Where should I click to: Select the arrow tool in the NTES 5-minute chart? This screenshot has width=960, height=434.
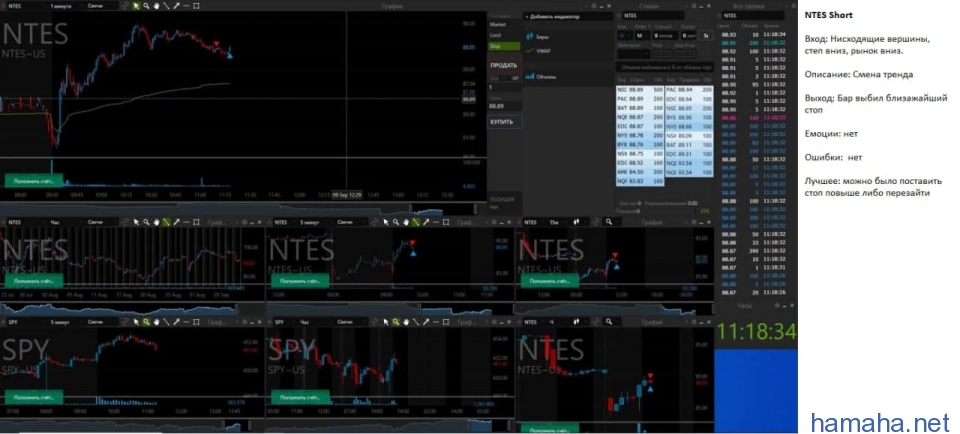click(x=426, y=222)
